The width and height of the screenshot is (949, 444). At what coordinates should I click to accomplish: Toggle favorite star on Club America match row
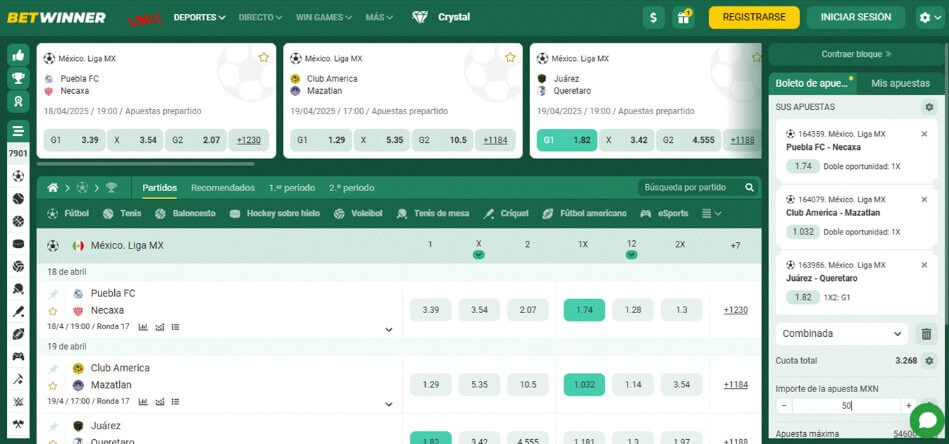53,385
